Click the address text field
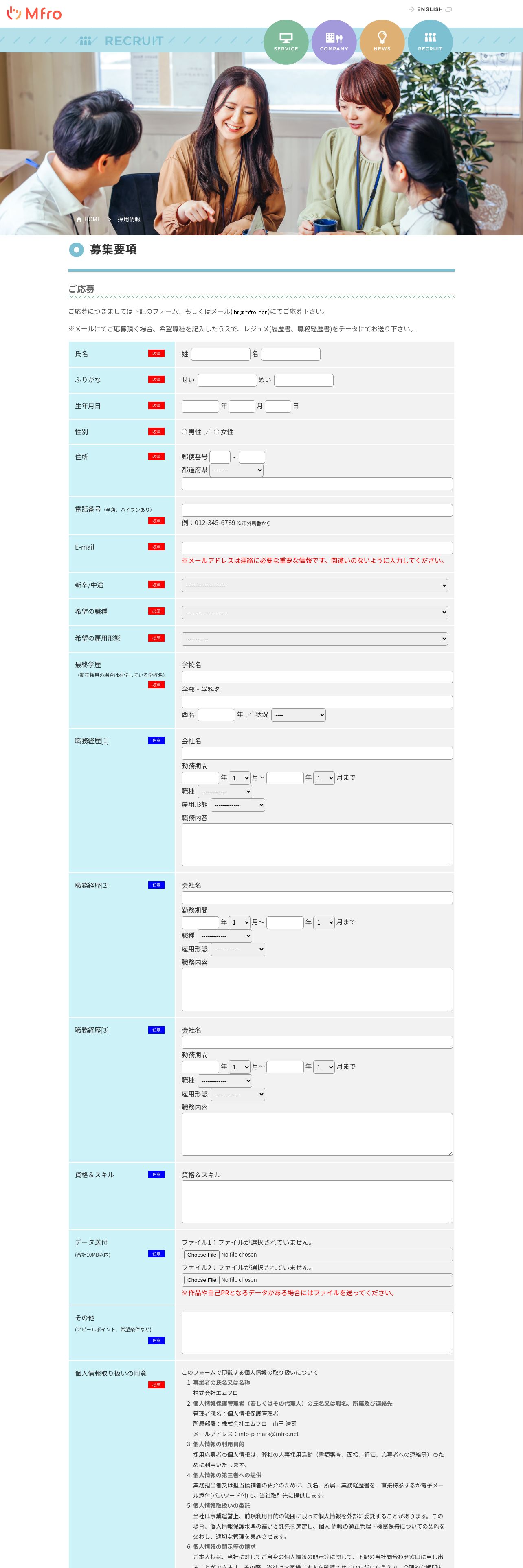 pos(317,484)
